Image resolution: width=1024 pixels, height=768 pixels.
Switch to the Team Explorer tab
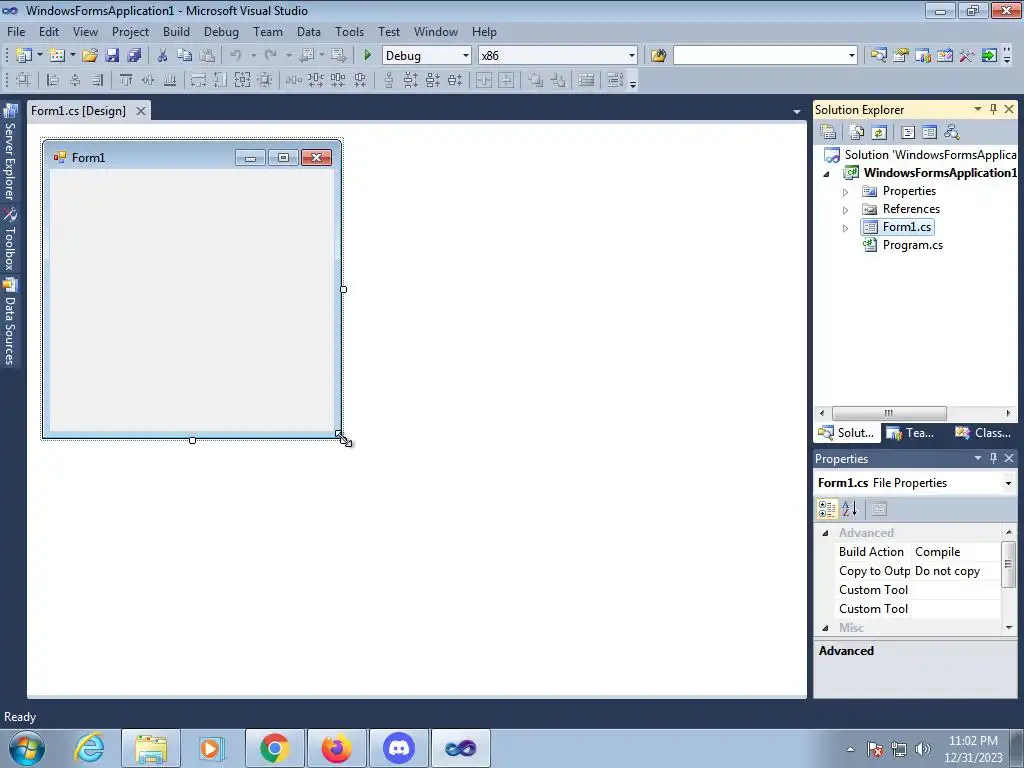[x=911, y=432]
